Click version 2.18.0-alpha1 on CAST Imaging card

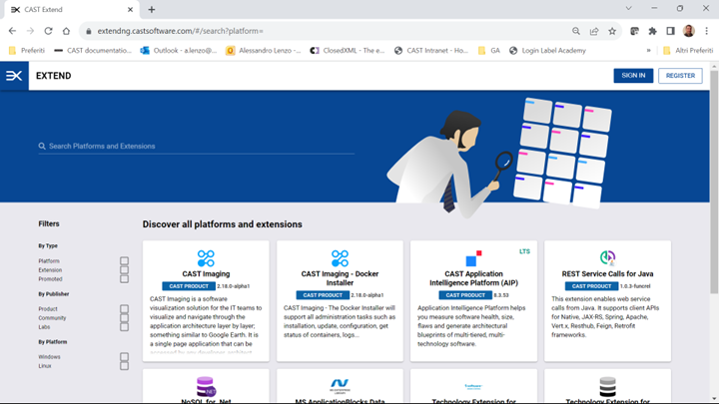coord(233,286)
